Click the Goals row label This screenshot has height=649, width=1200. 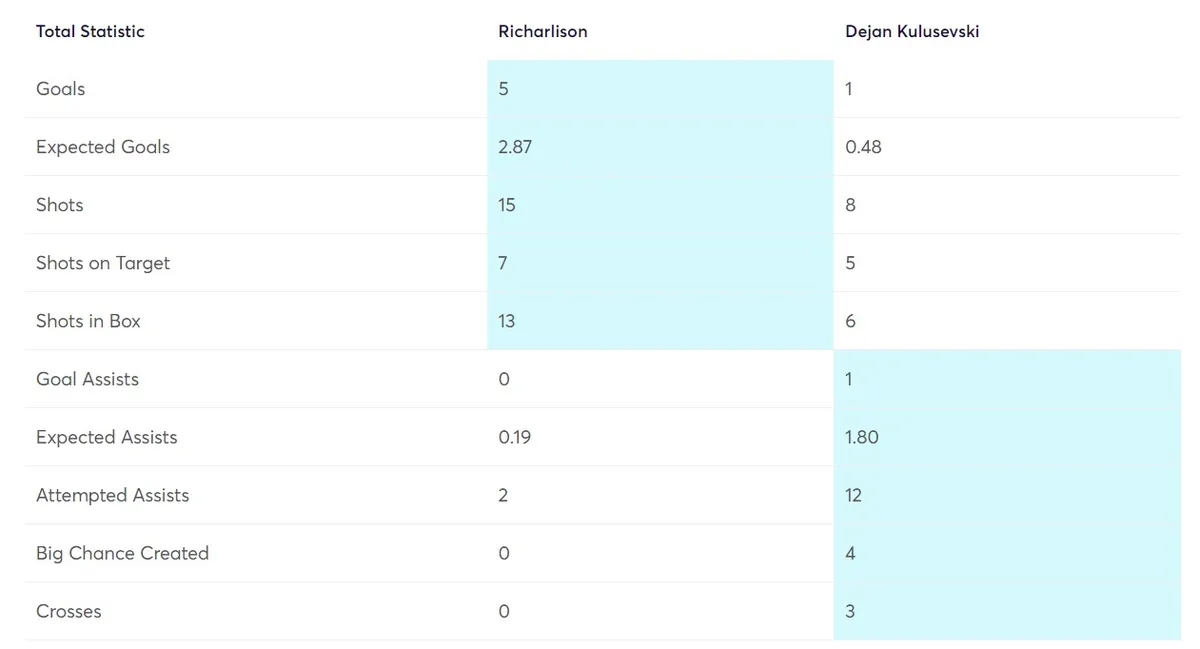[60, 89]
